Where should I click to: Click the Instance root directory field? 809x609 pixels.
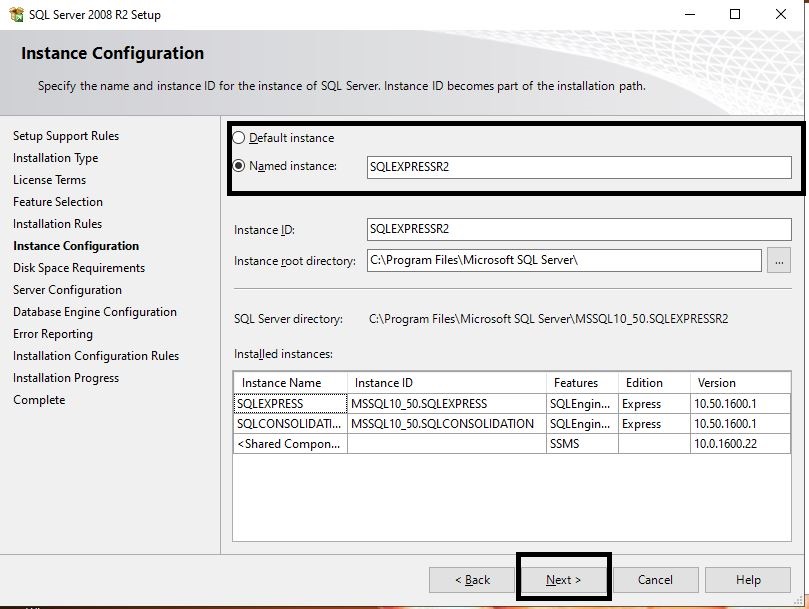pyautogui.click(x=564, y=260)
